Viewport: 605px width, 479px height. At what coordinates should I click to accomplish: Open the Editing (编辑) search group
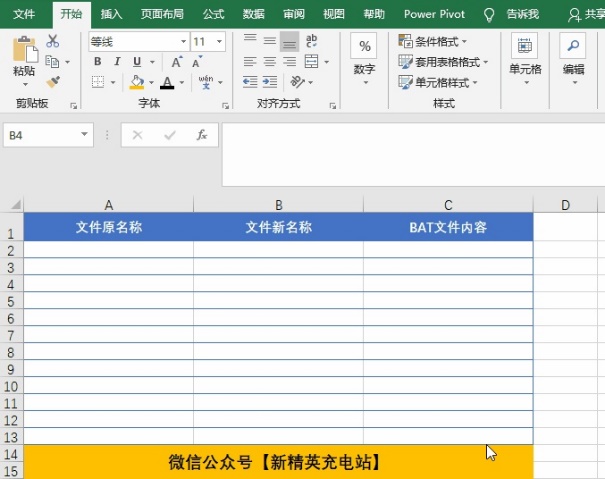tap(573, 59)
